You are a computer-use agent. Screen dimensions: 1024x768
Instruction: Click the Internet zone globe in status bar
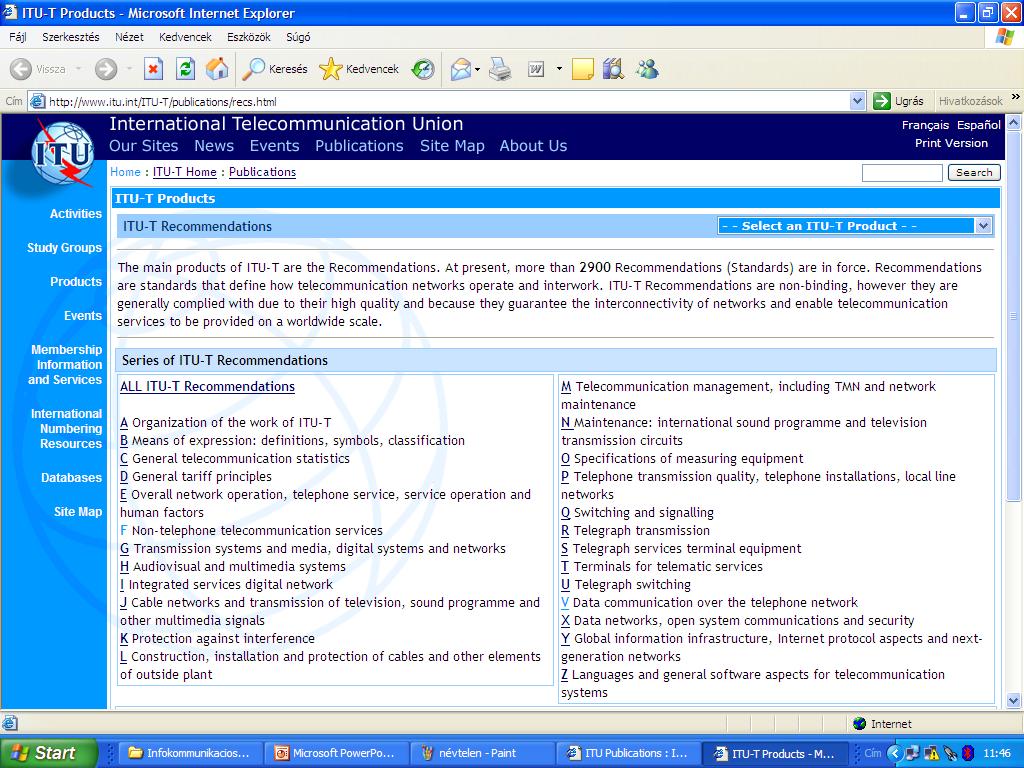(x=860, y=724)
